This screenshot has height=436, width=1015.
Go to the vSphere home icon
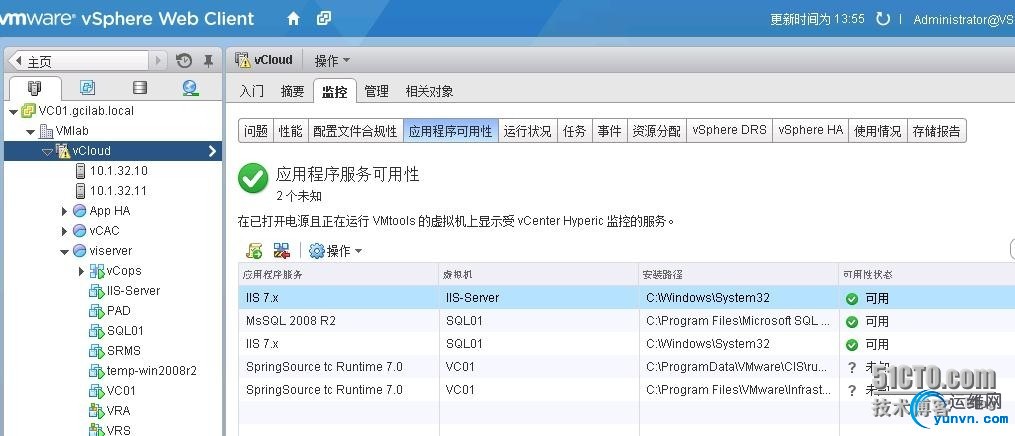click(293, 19)
